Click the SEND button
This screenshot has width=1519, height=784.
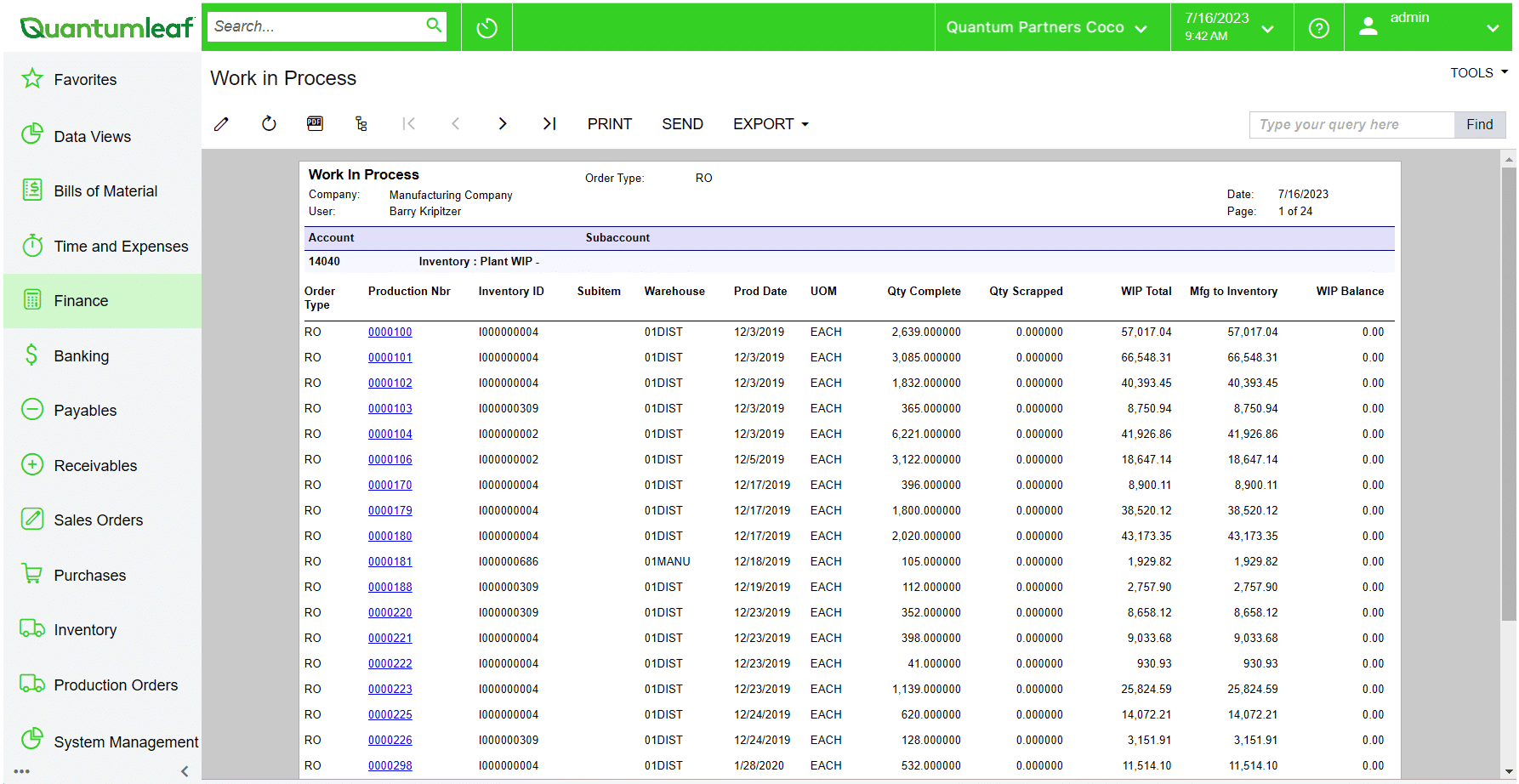tap(682, 124)
